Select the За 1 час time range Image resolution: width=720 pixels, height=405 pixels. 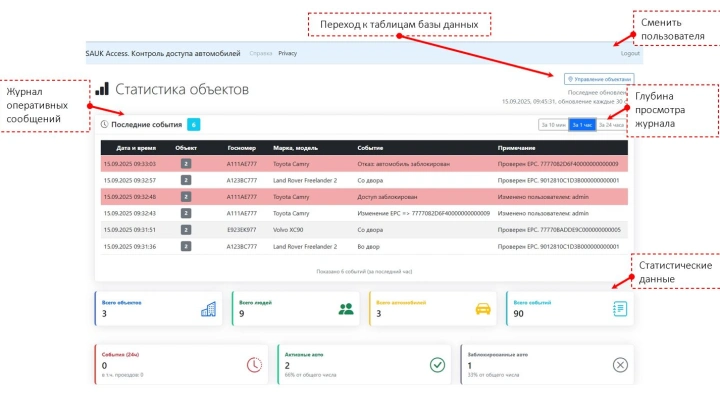tap(582, 125)
